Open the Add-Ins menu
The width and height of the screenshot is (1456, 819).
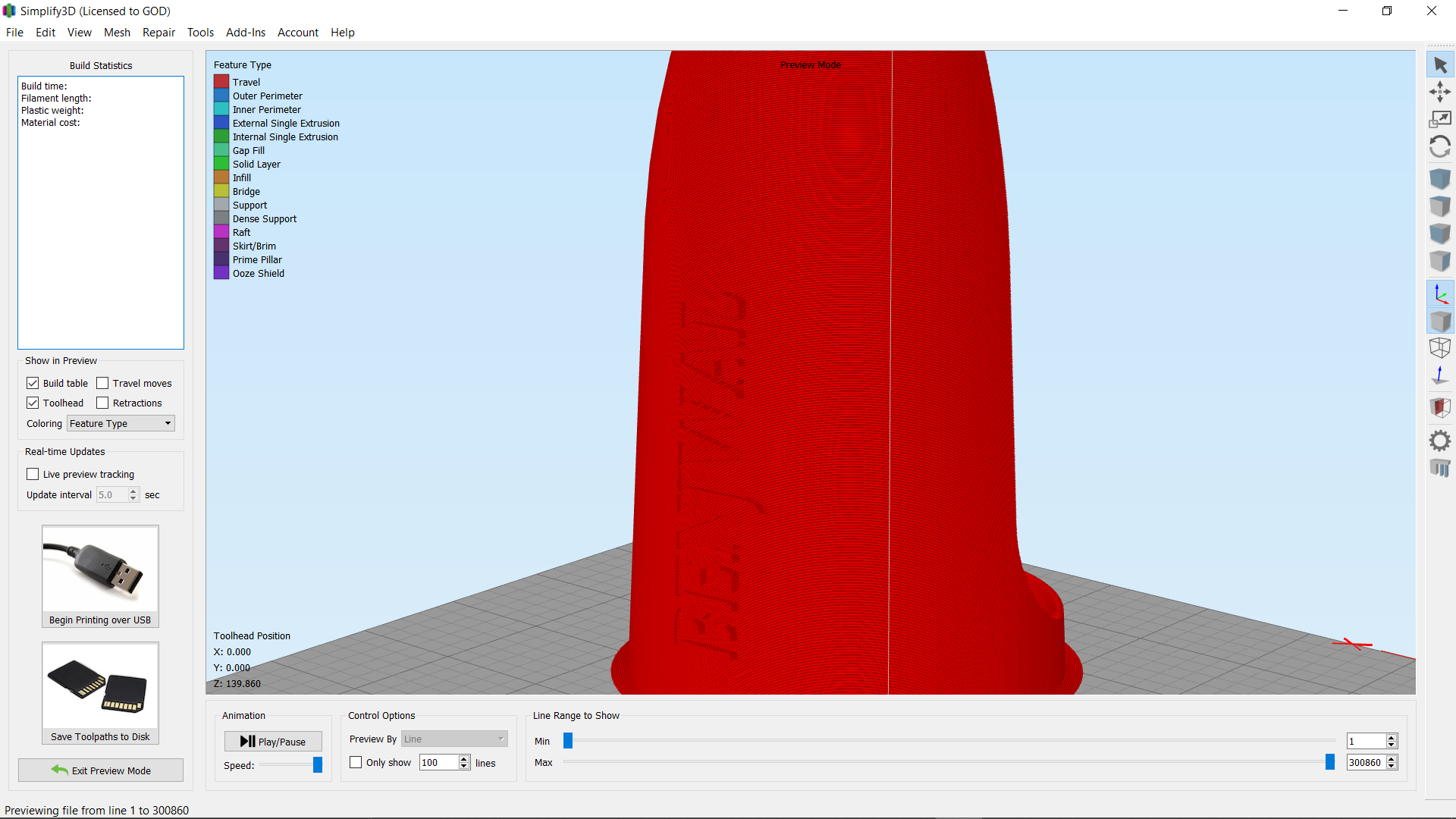point(245,32)
